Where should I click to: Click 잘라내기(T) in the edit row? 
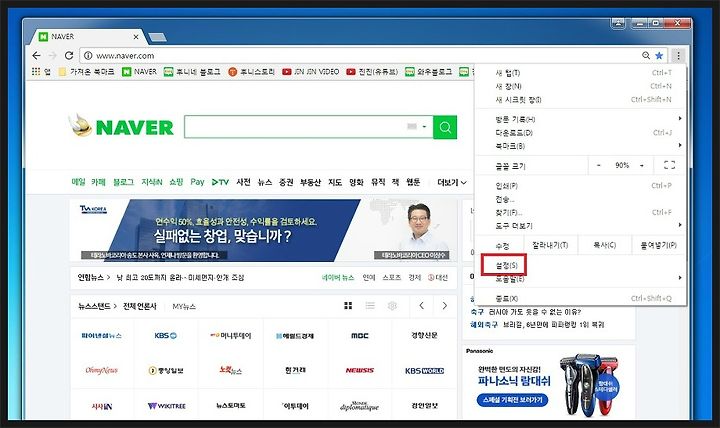pyautogui.click(x=550, y=245)
